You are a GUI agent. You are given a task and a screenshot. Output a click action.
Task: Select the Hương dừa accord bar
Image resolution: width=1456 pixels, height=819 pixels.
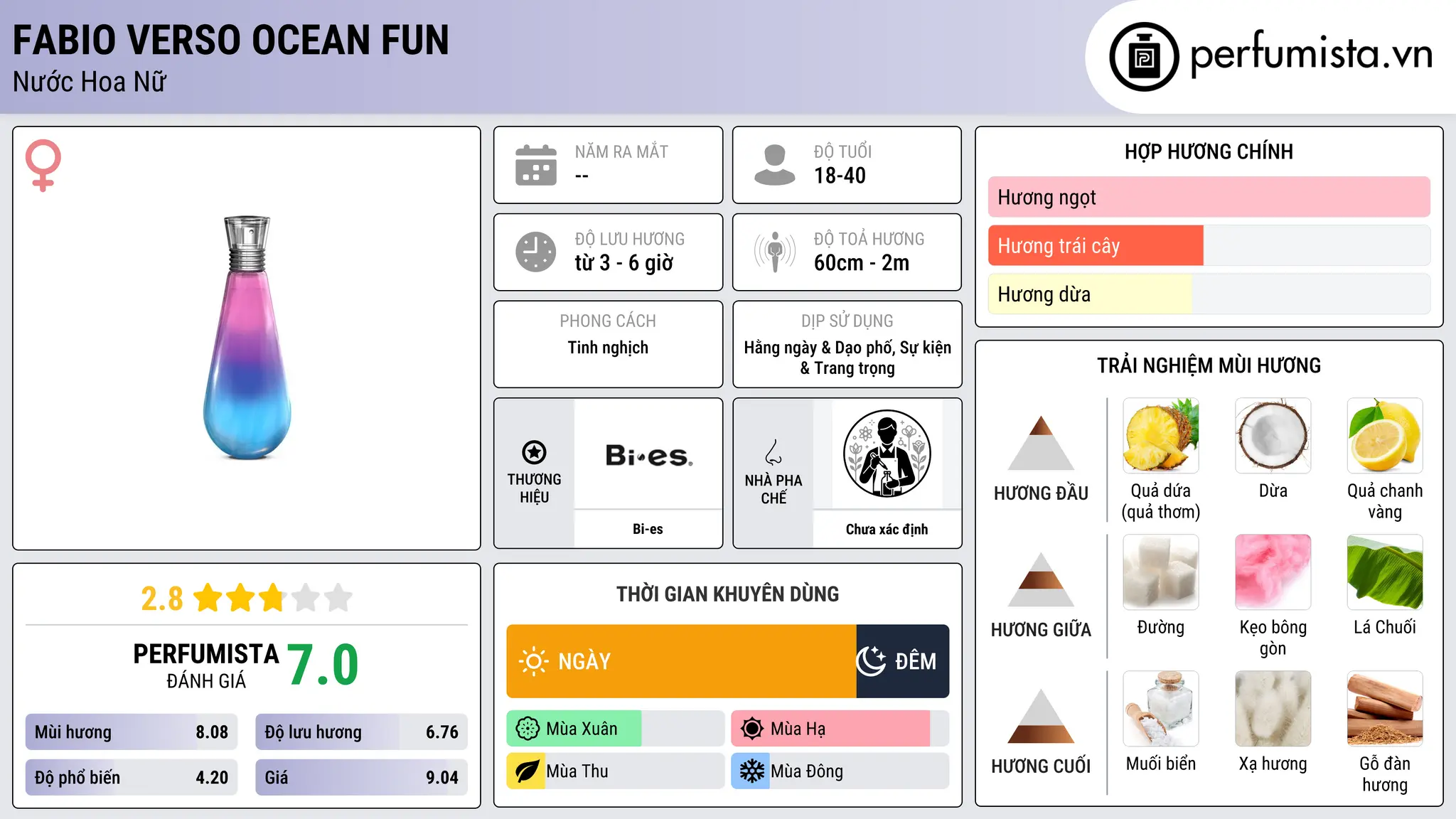1209,294
